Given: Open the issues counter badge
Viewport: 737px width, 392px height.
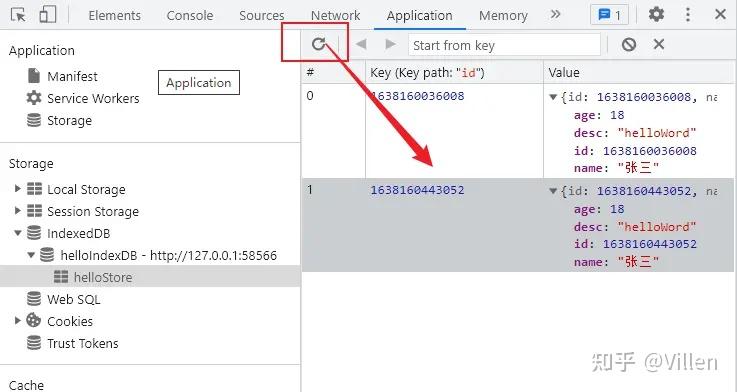Looking at the screenshot, I should coord(609,15).
